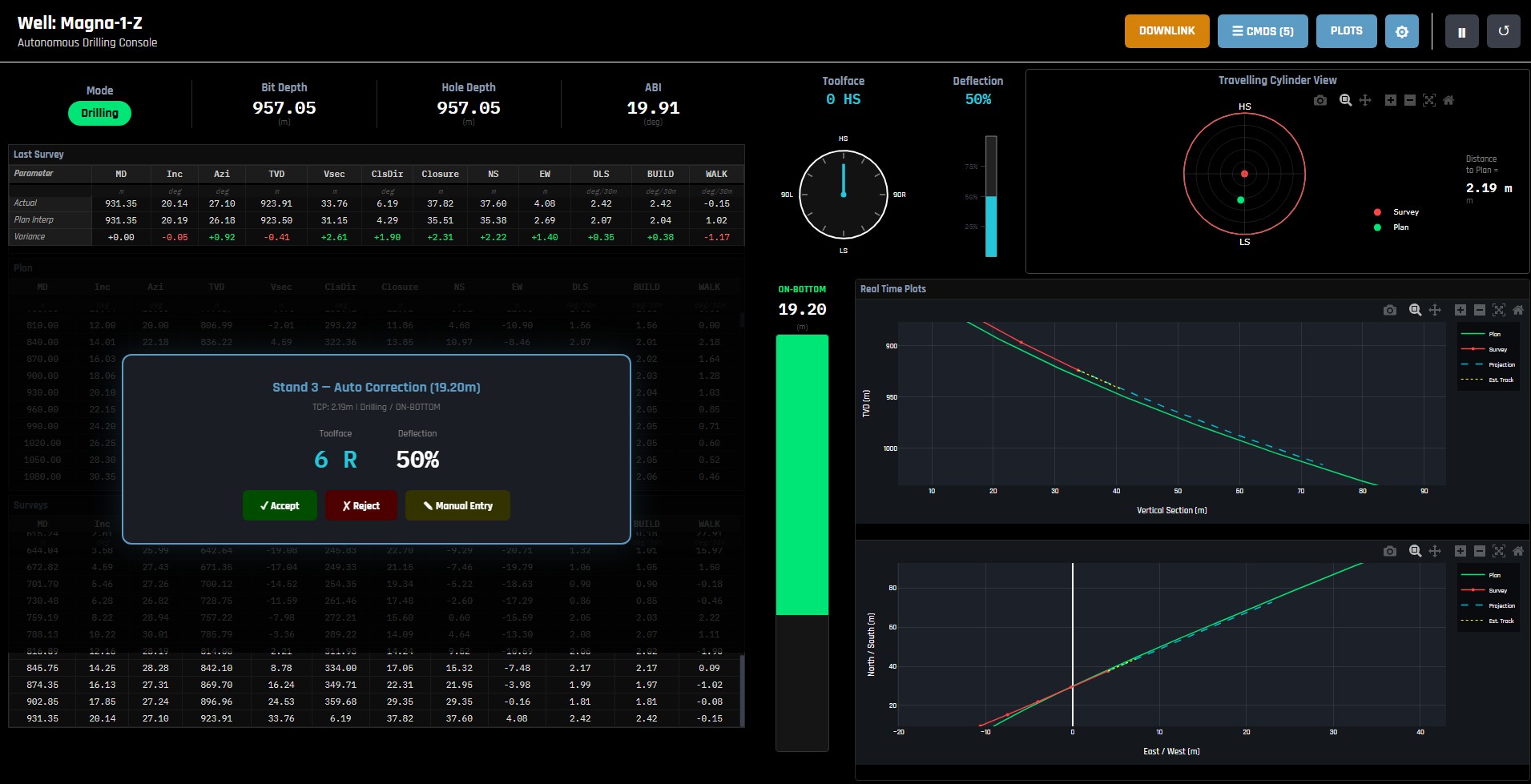Download North/South vs East/West plot image

tap(1390, 551)
